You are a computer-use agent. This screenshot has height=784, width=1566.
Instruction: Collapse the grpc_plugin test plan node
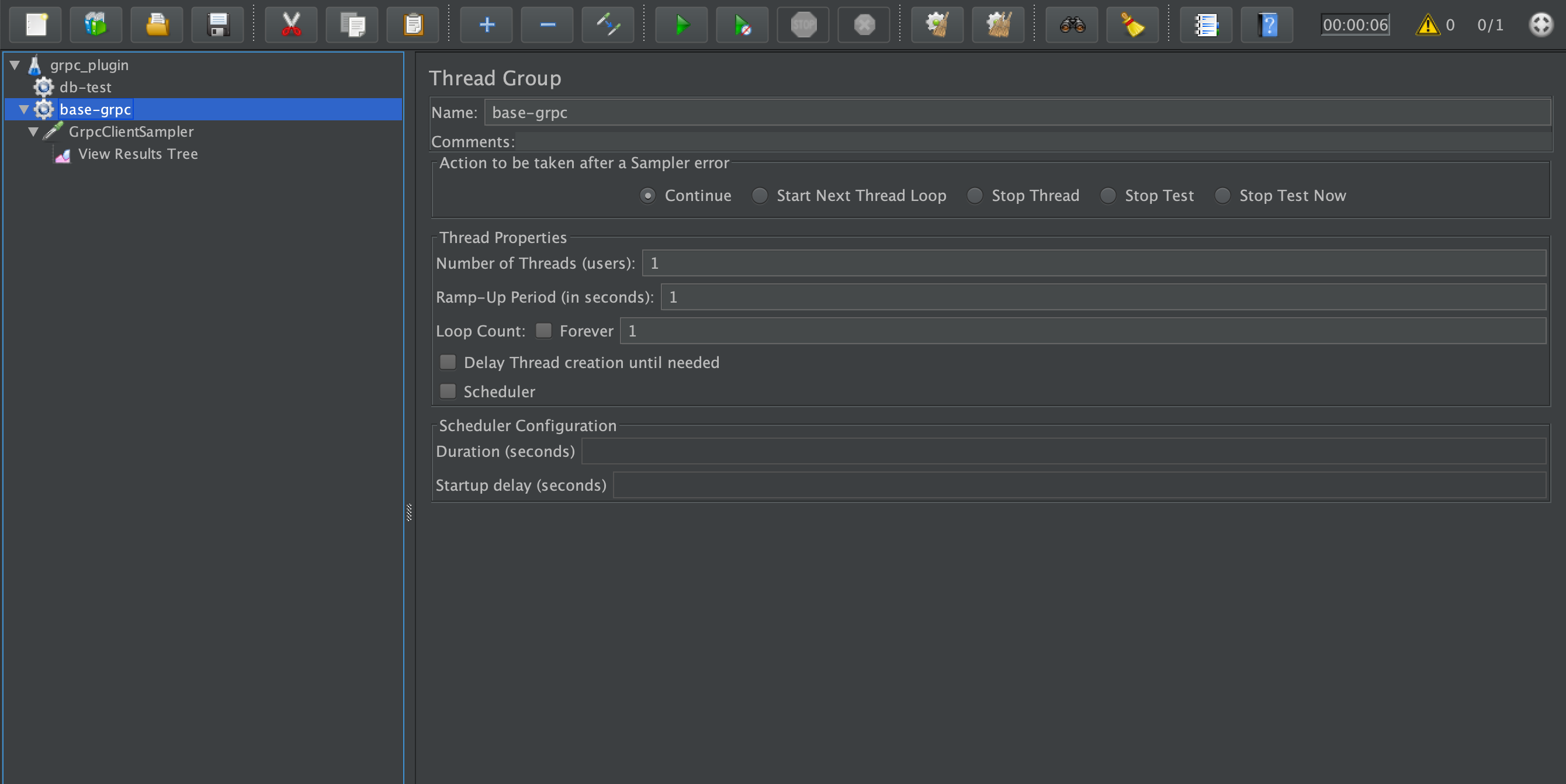click(x=15, y=65)
